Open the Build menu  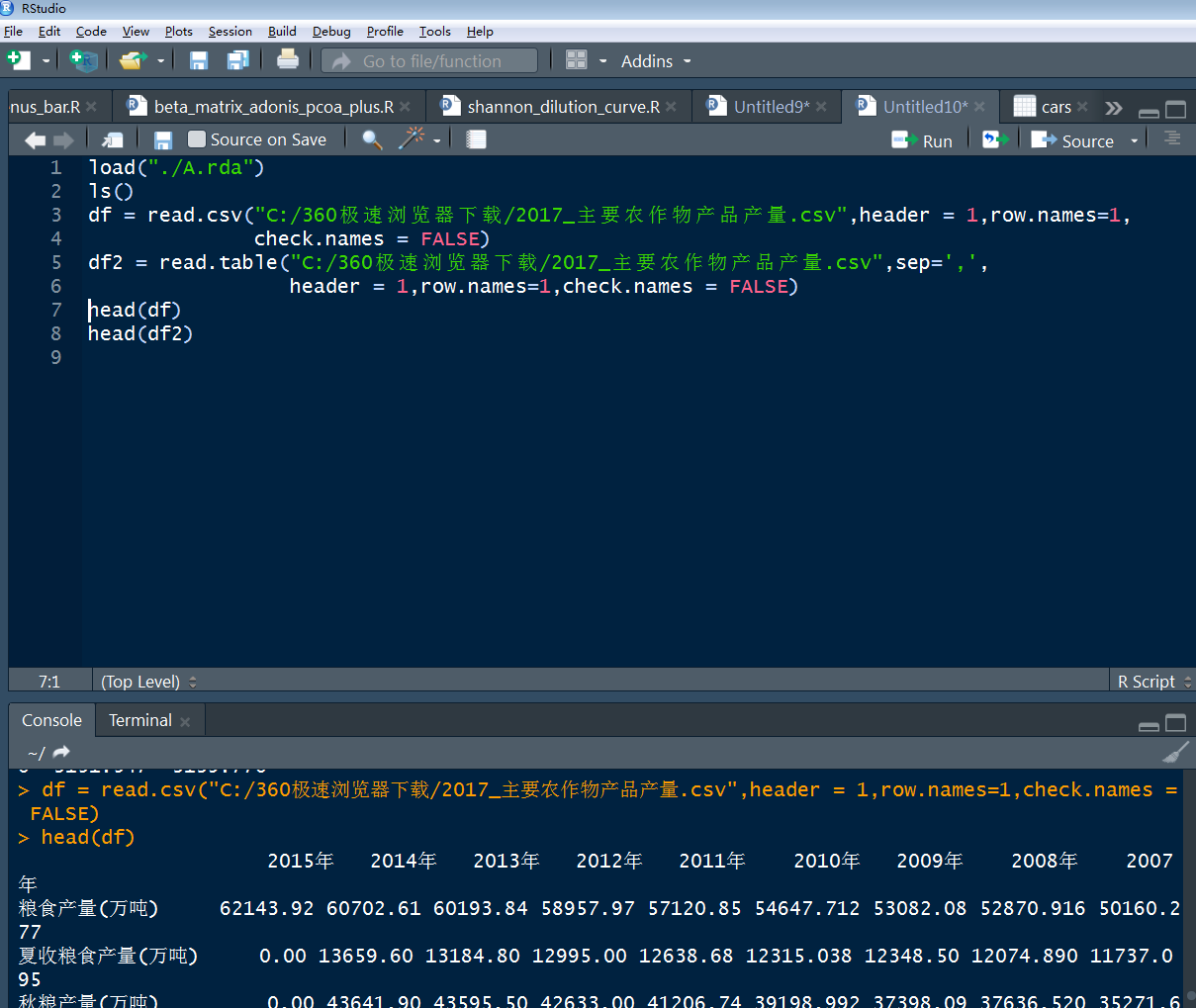(x=282, y=31)
